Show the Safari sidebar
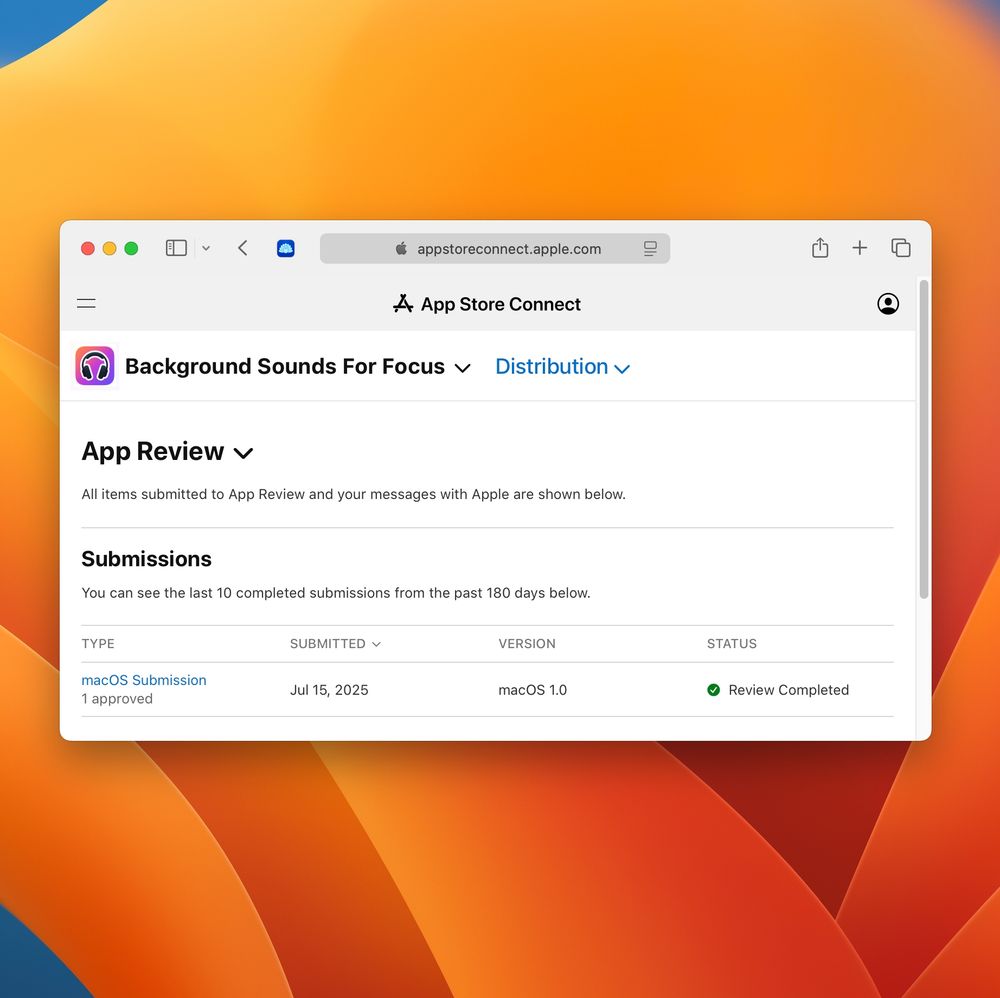Viewport: 1000px width, 998px height. [176, 248]
